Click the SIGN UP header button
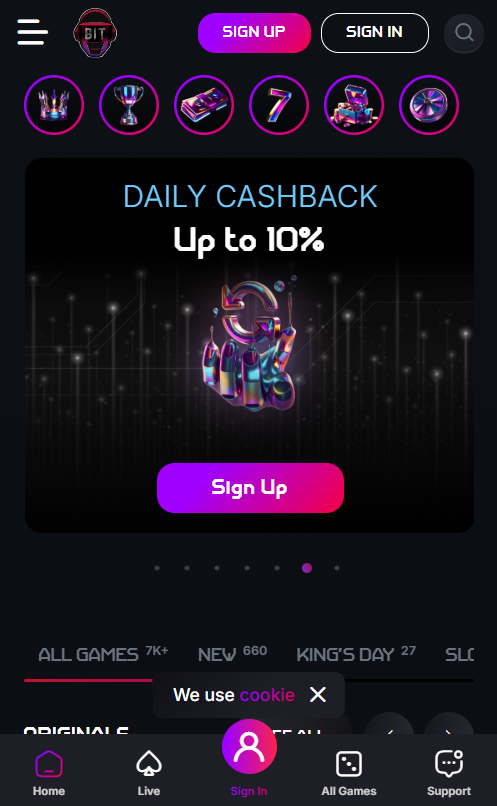 254,33
